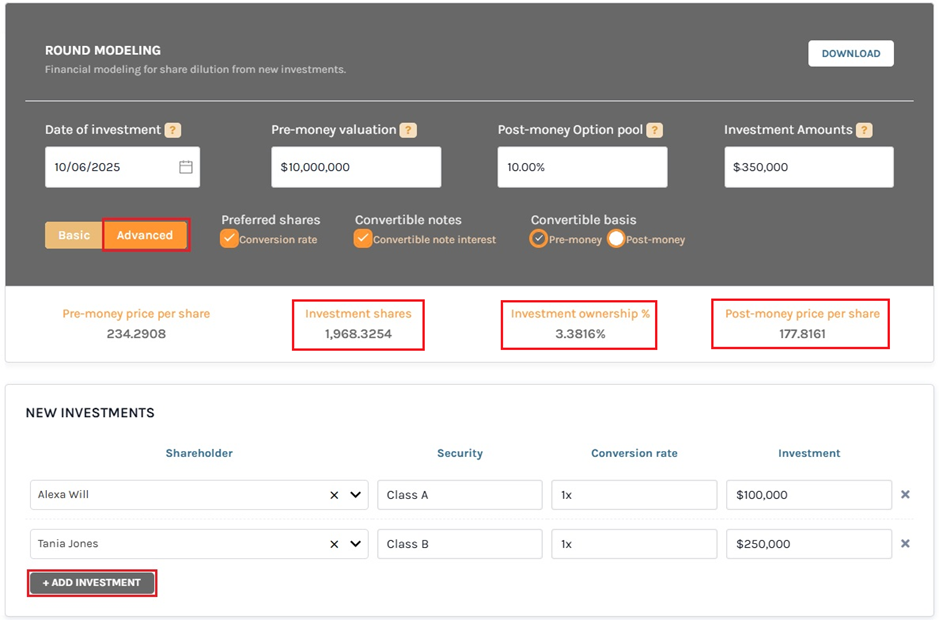Expand the Alexa Will shareholder dropdown
The width and height of the screenshot is (939, 620).
coord(355,495)
